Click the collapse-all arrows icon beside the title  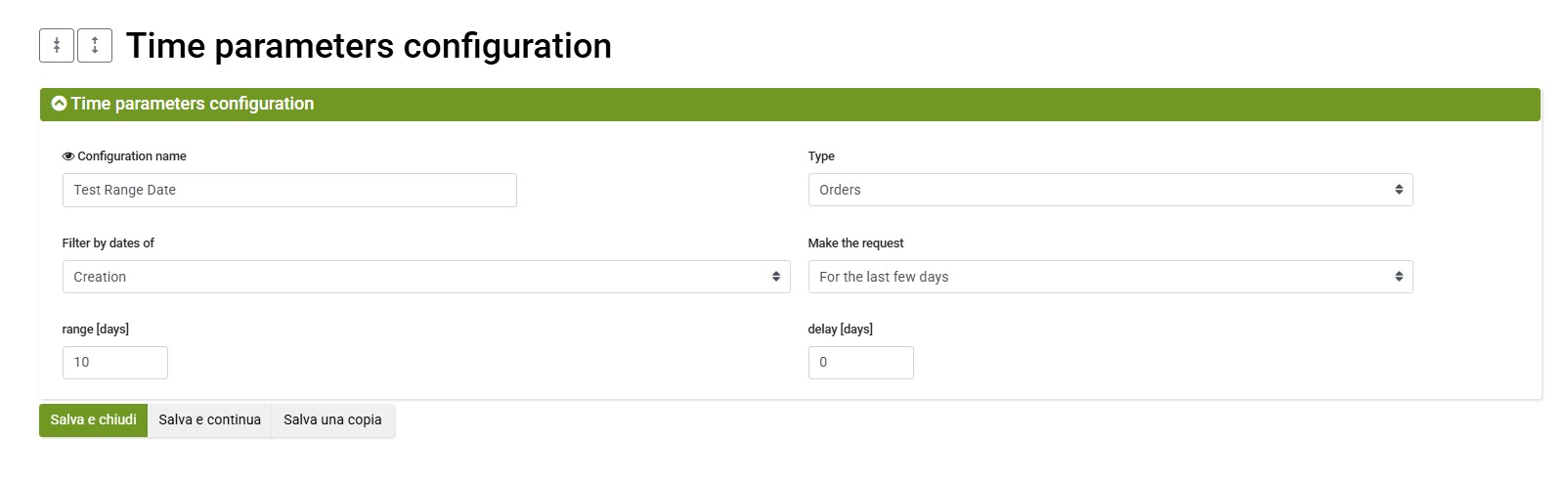pyautogui.click(x=57, y=45)
